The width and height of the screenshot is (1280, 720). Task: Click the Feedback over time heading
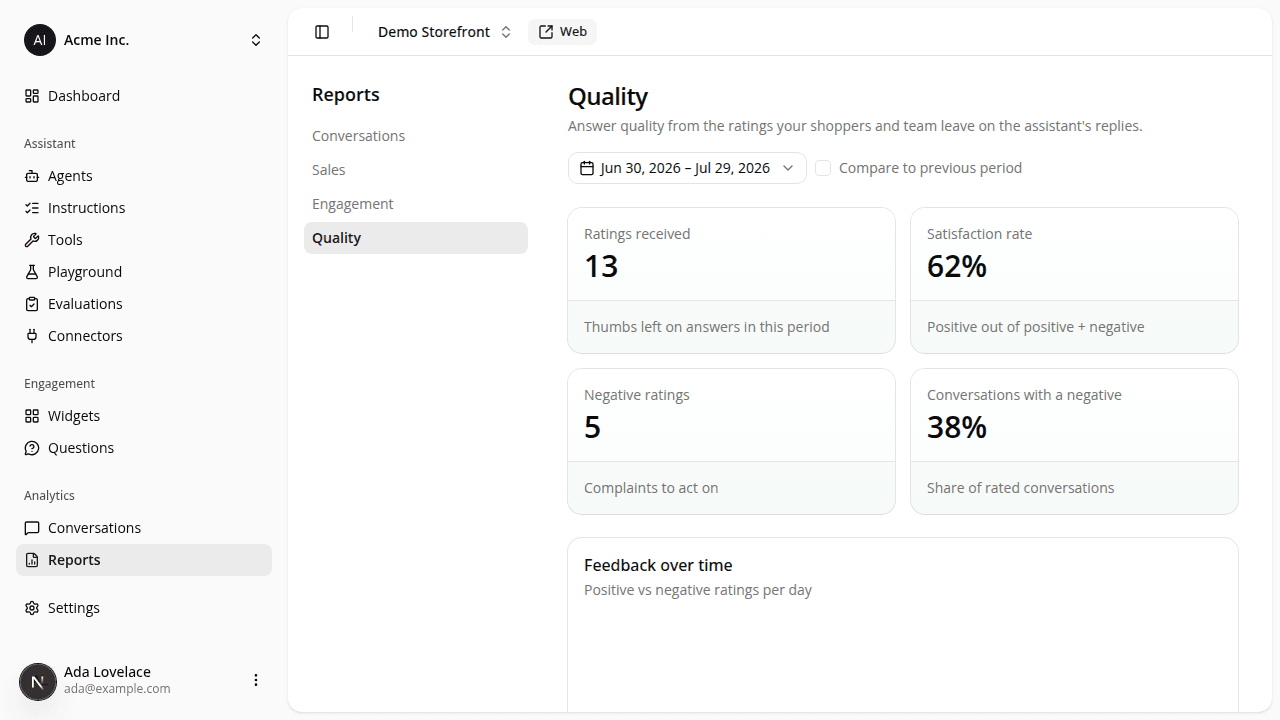coord(658,565)
